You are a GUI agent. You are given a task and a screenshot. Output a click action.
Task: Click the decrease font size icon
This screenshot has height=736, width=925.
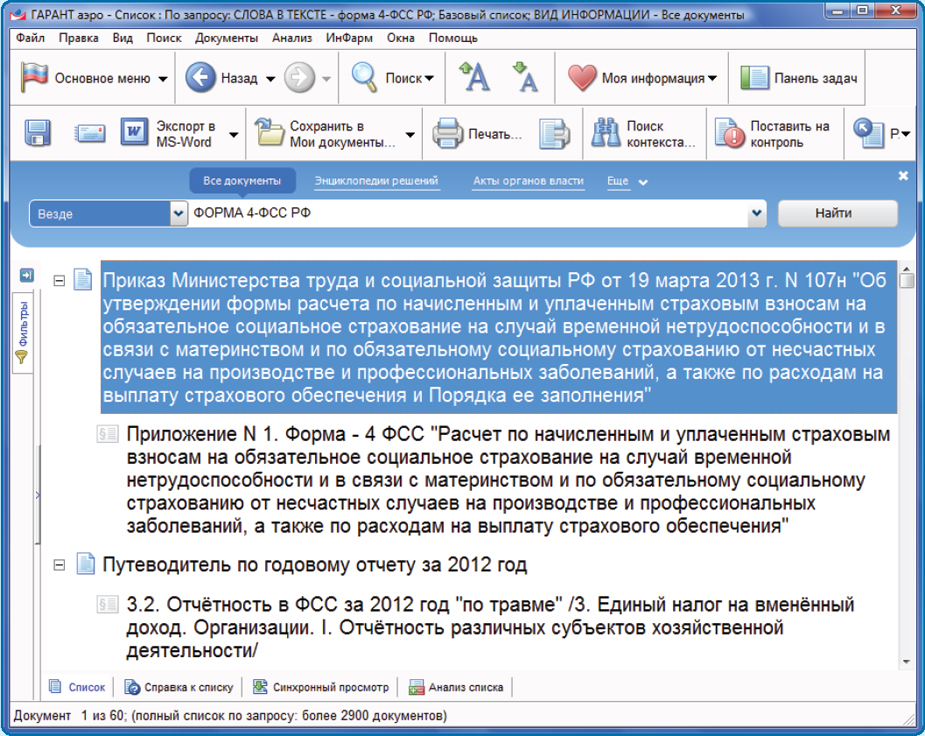(x=524, y=78)
